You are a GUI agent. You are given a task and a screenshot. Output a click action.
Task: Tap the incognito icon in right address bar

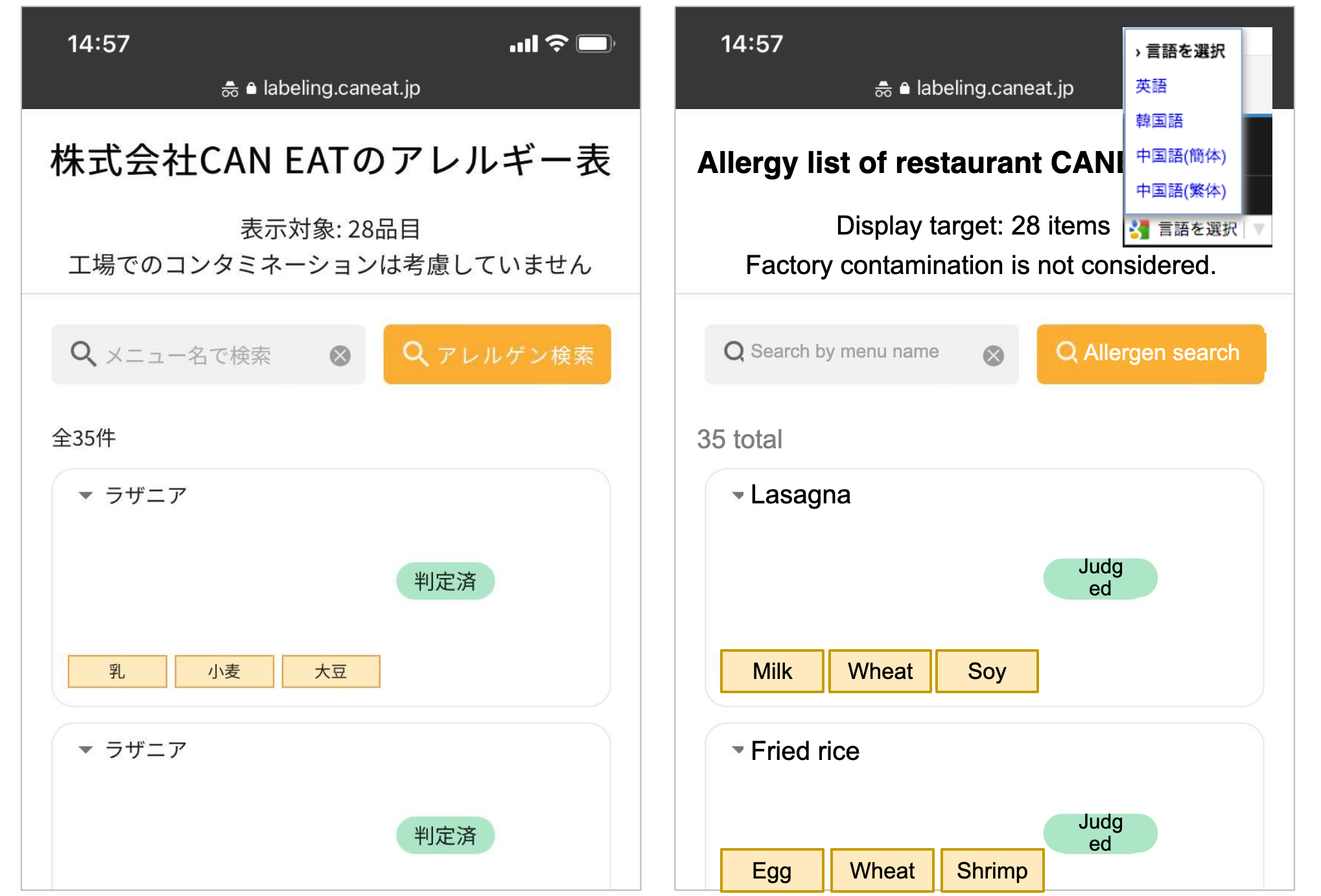[x=883, y=89]
